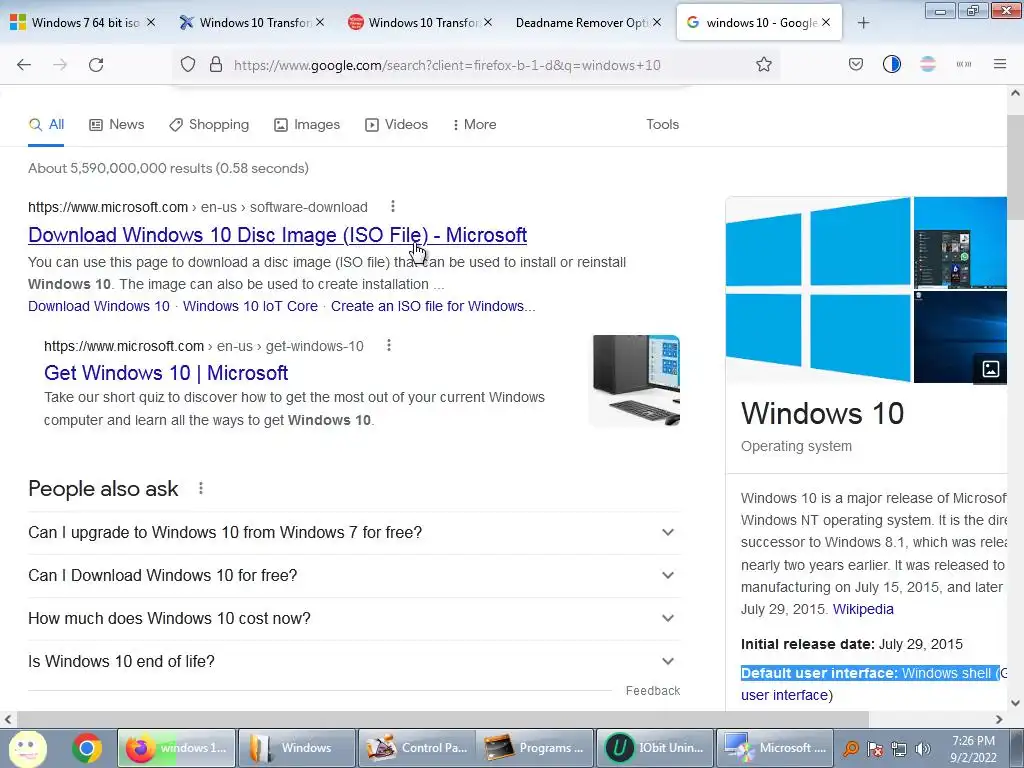1024x768 pixels.
Task: Click the Feedback link under questions
Action: [652, 691]
